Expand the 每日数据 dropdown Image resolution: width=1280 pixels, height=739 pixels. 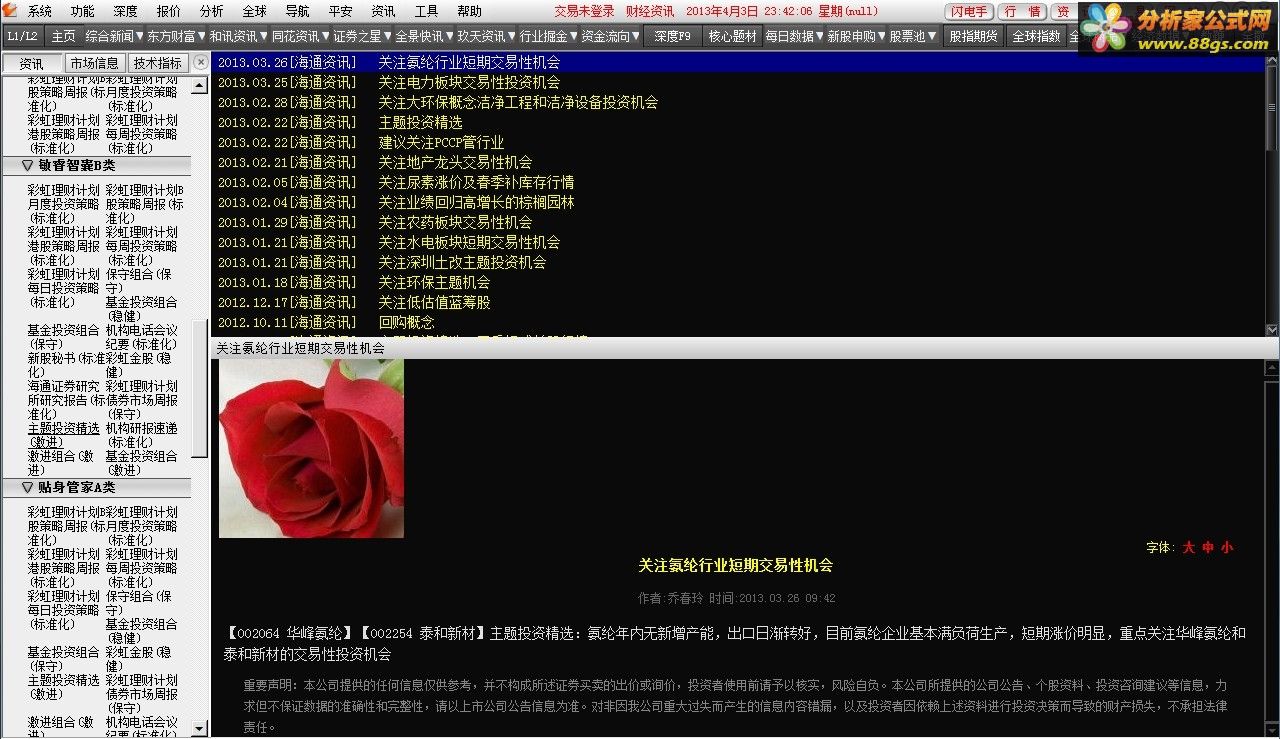coord(794,36)
